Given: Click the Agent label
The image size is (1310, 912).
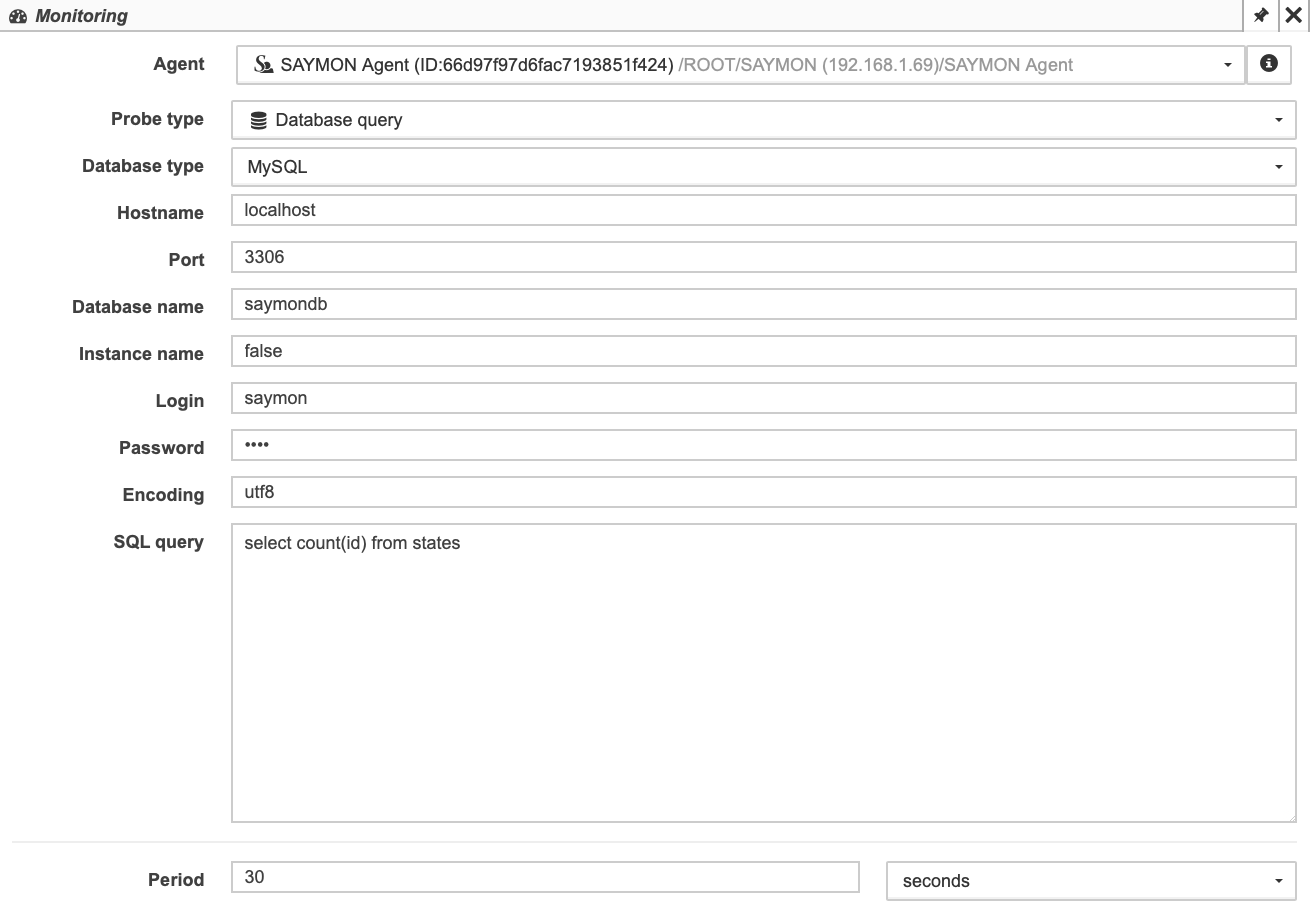Looking at the screenshot, I should 179,64.
